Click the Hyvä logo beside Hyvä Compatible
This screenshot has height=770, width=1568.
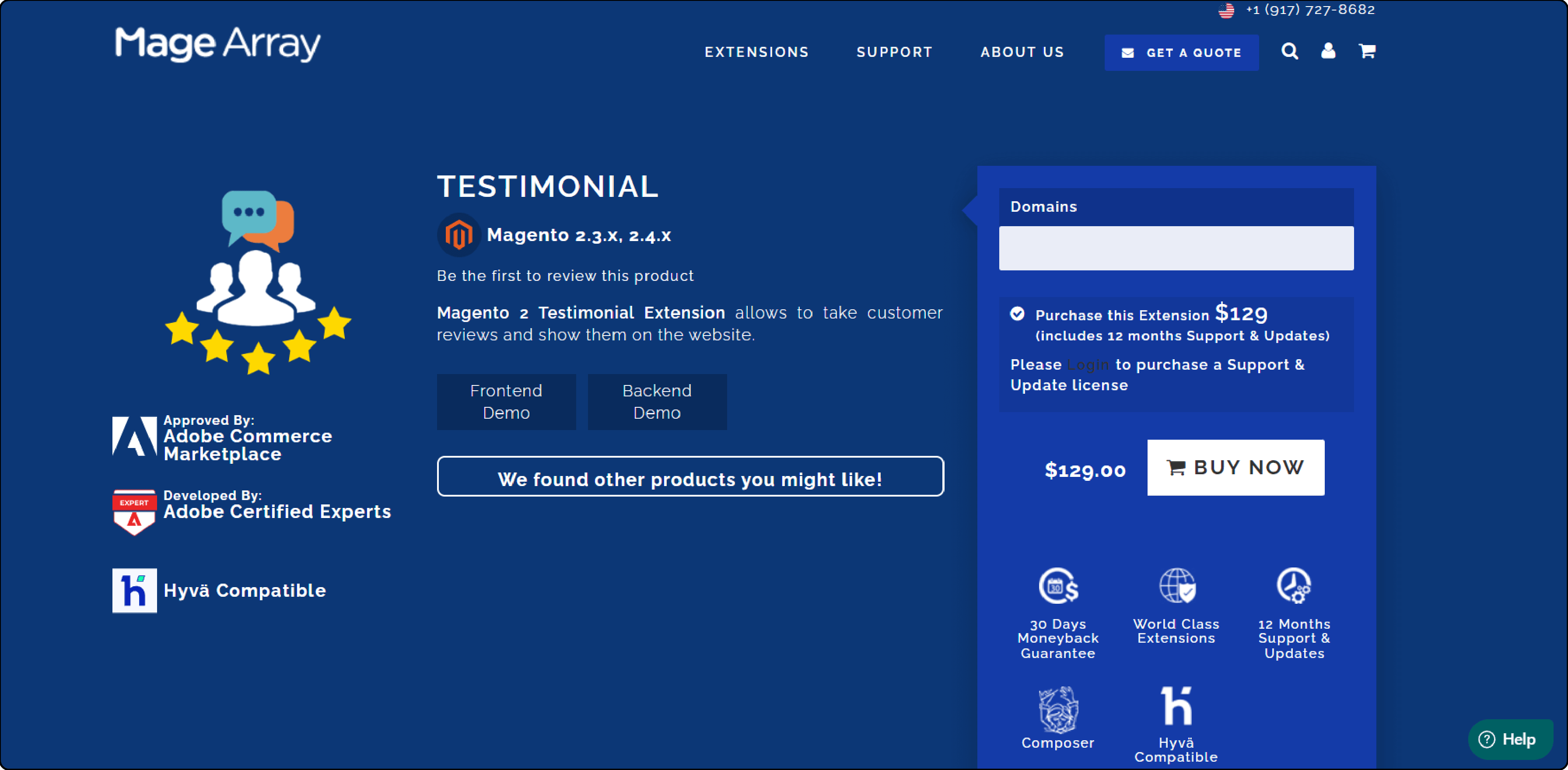tap(134, 591)
